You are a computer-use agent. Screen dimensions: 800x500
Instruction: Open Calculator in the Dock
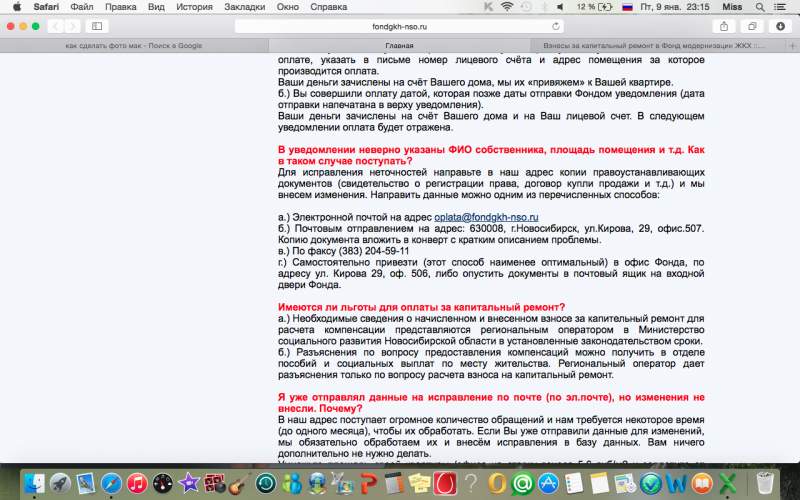click(394, 483)
